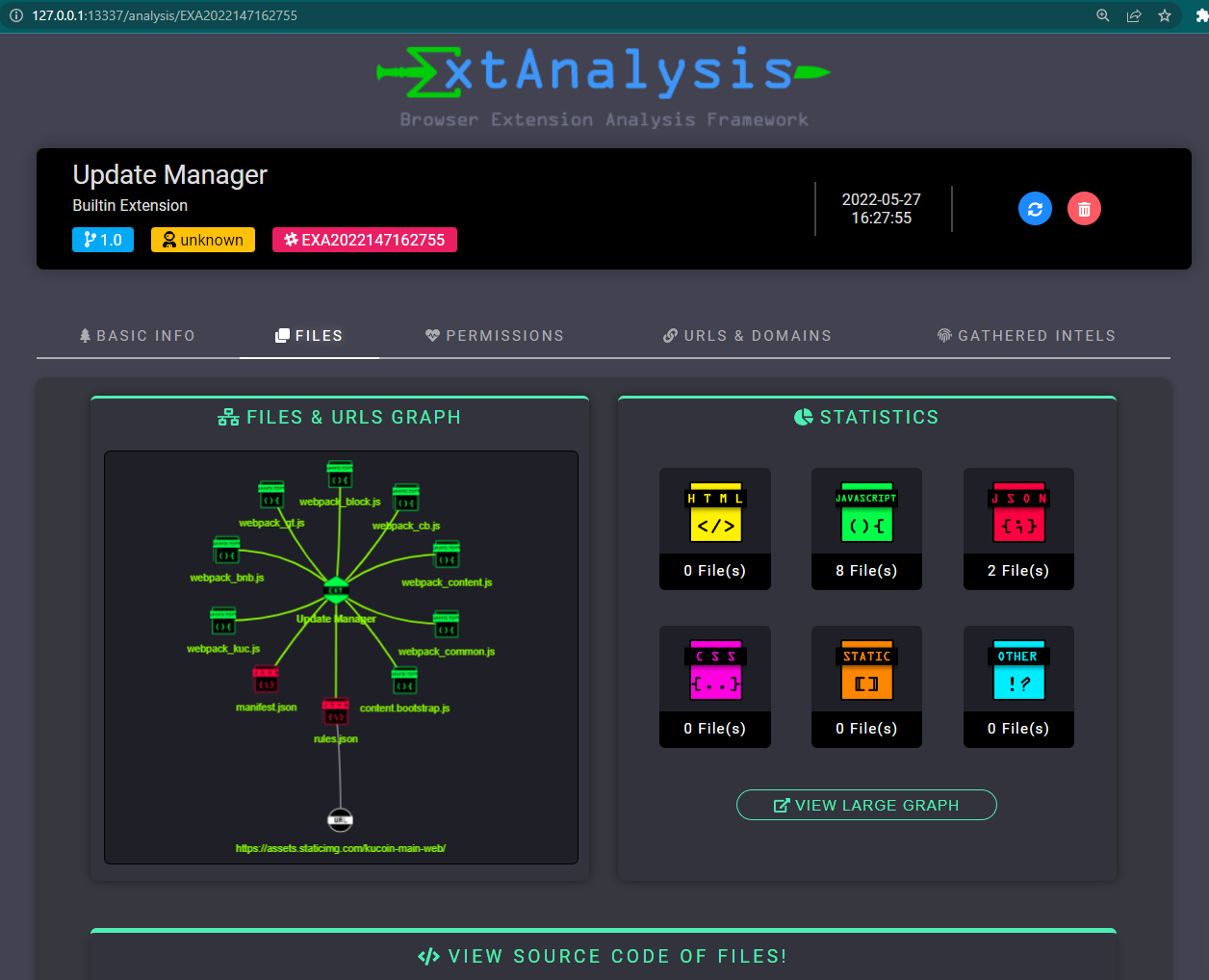Click the Builtin Extension subtitle
1209x980 pixels.
130,205
